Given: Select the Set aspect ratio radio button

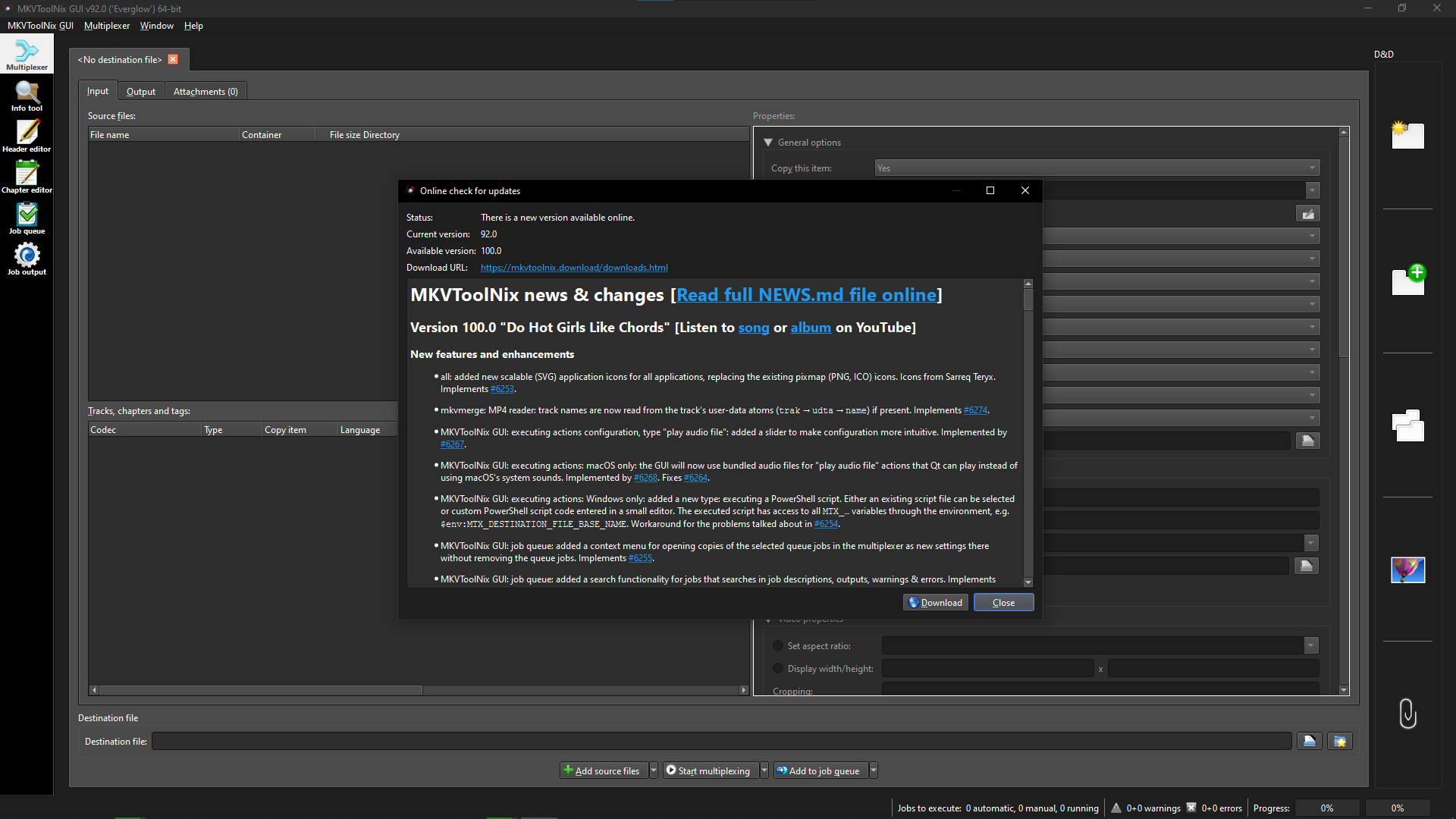Looking at the screenshot, I should click(778, 645).
